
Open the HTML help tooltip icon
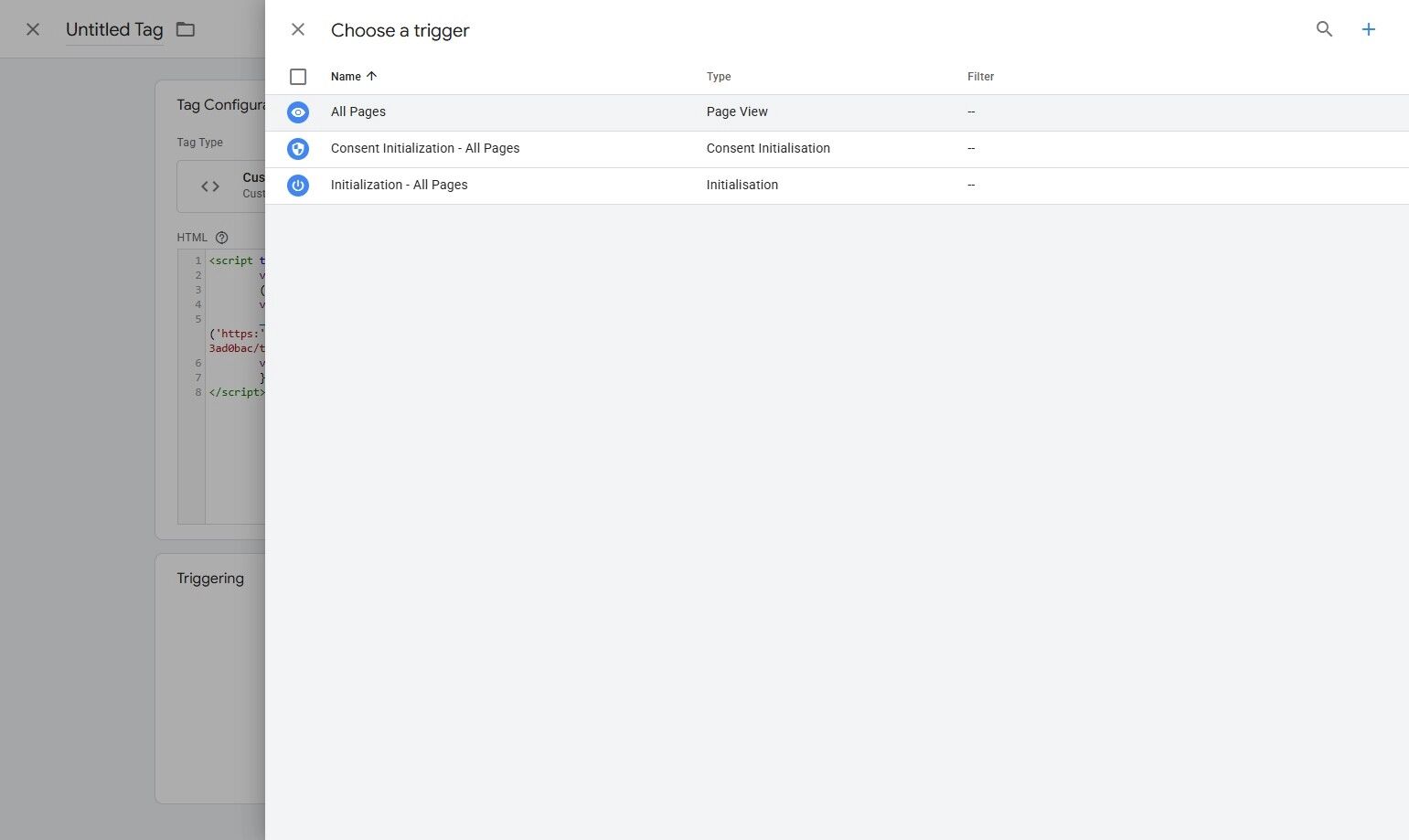click(220, 237)
